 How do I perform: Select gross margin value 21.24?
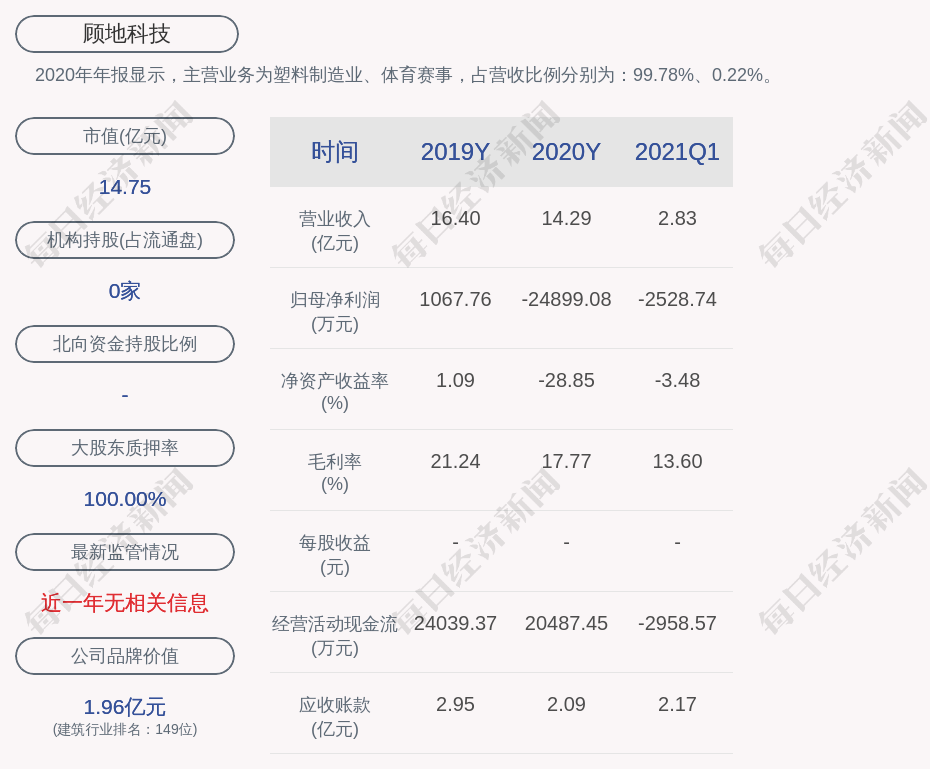coord(456,461)
